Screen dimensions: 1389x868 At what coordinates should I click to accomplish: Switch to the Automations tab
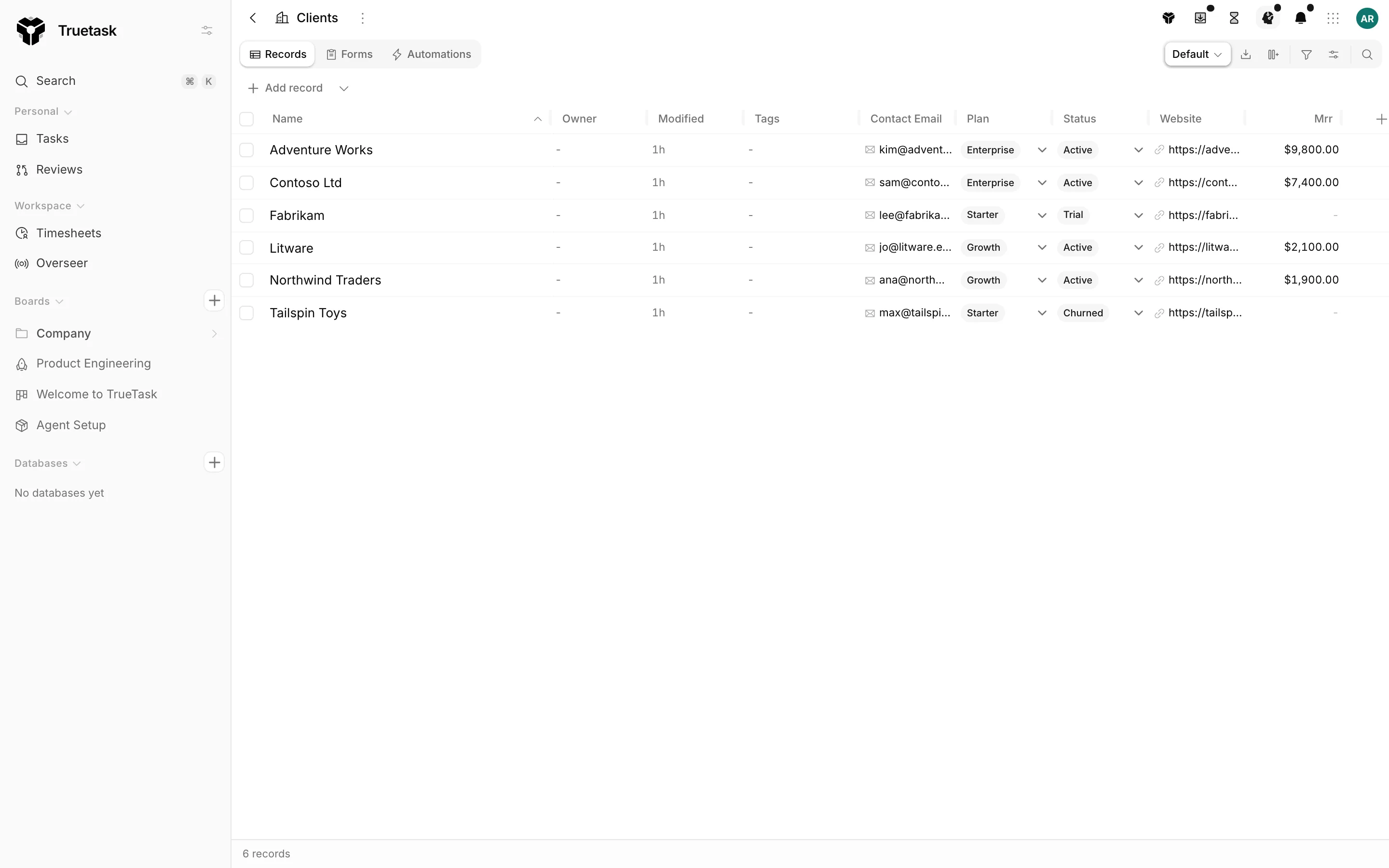click(x=431, y=54)
